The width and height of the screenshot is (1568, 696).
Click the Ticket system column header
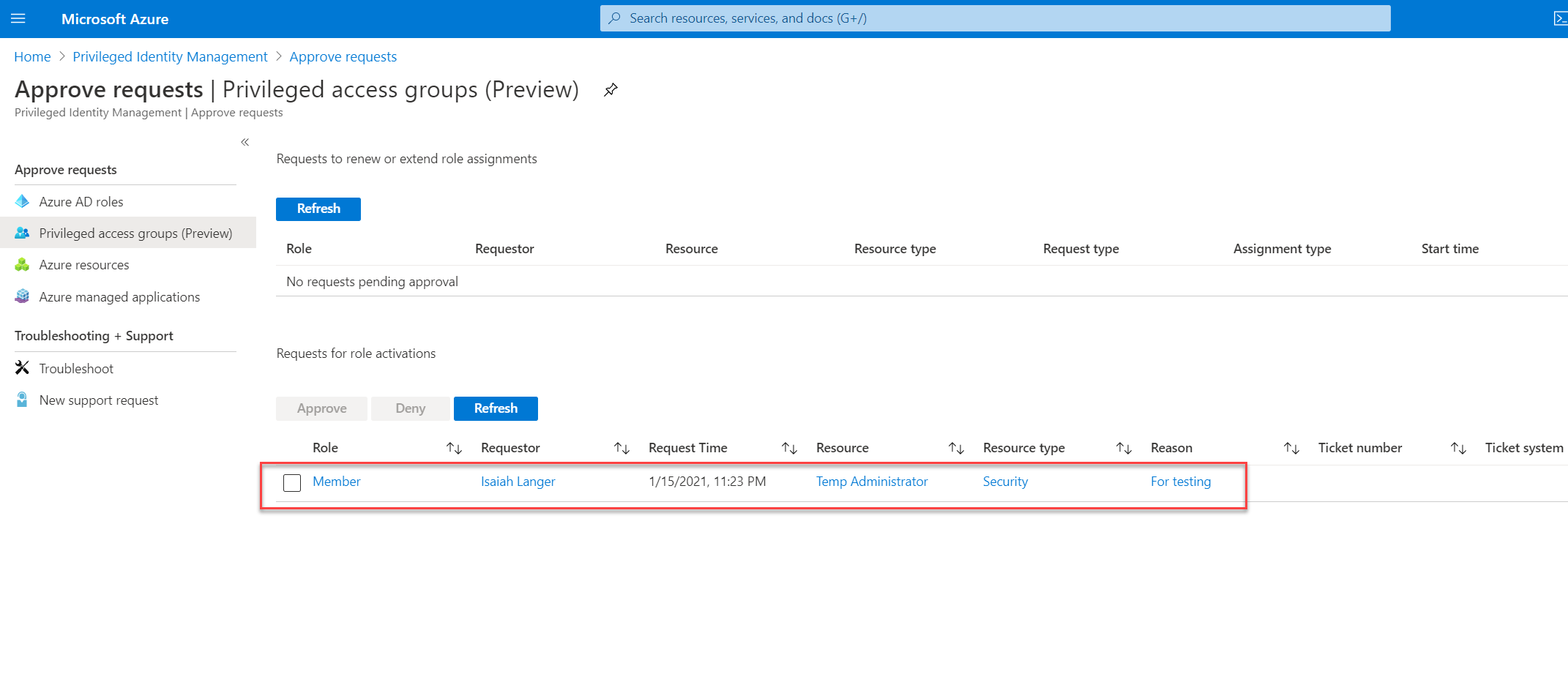[x=1524, y=448]
